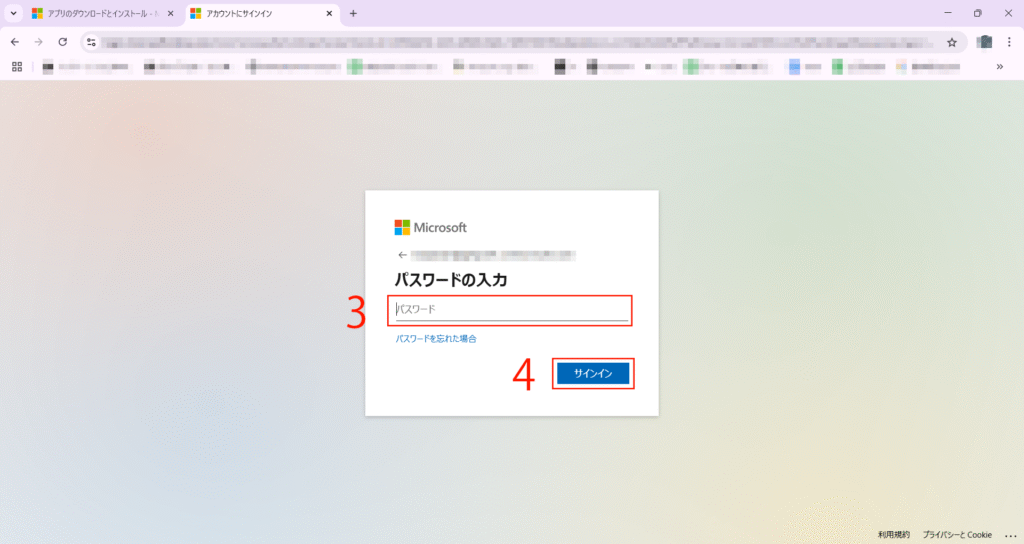Open site information icon in address bar

[91, 42]
